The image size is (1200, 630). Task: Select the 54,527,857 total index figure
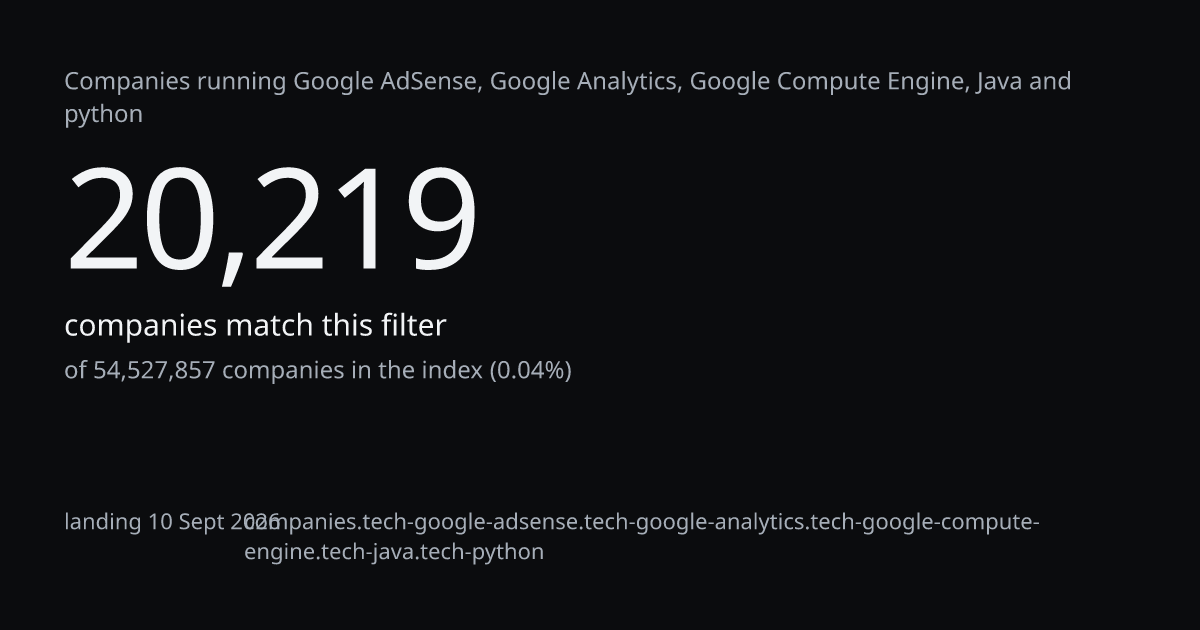point(154,370)
